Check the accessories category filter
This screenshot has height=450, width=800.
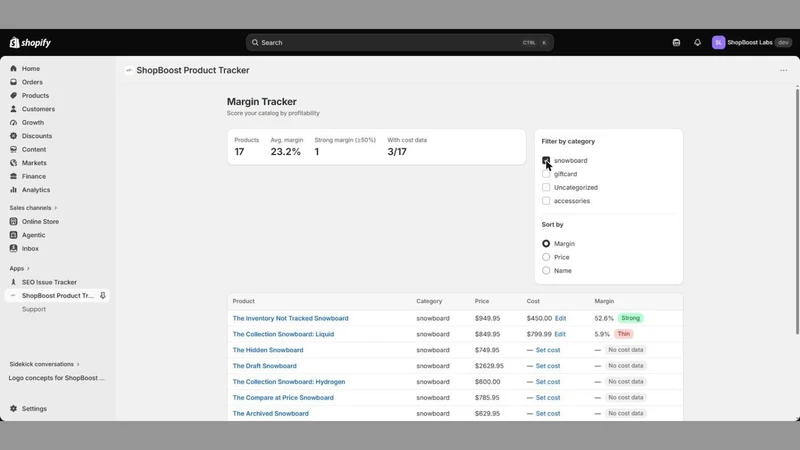tap(546, 201)
